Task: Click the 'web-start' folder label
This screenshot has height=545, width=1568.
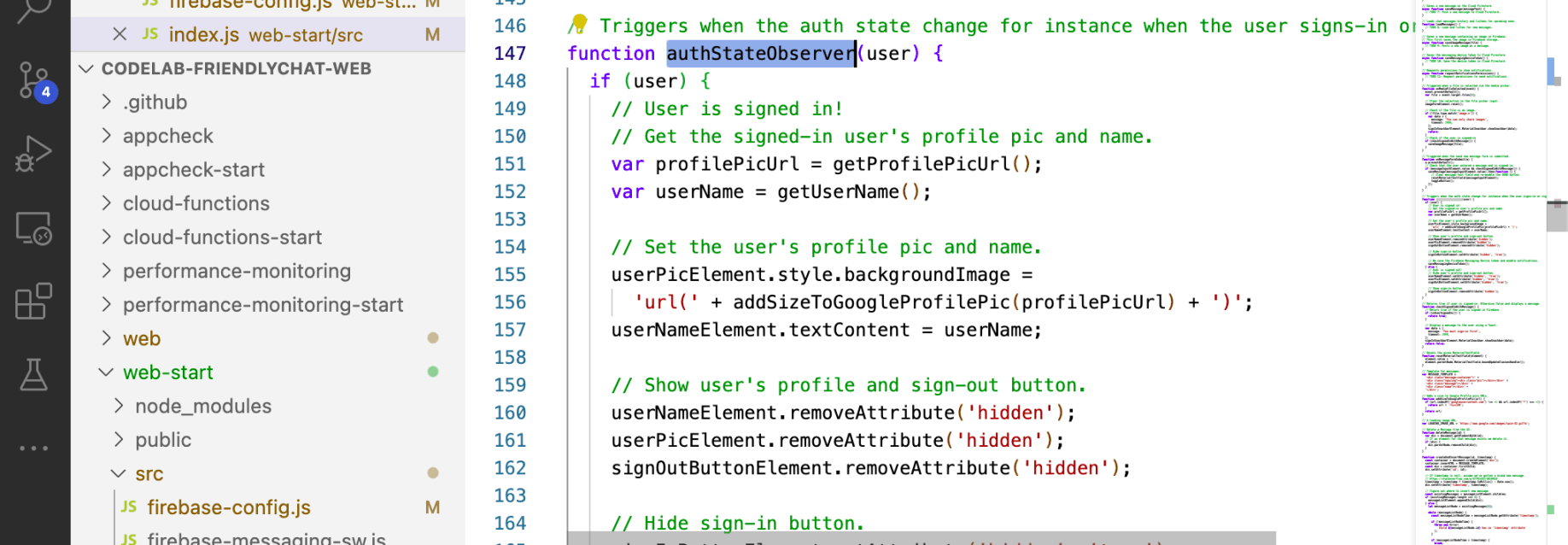Action: click(168, 372)
